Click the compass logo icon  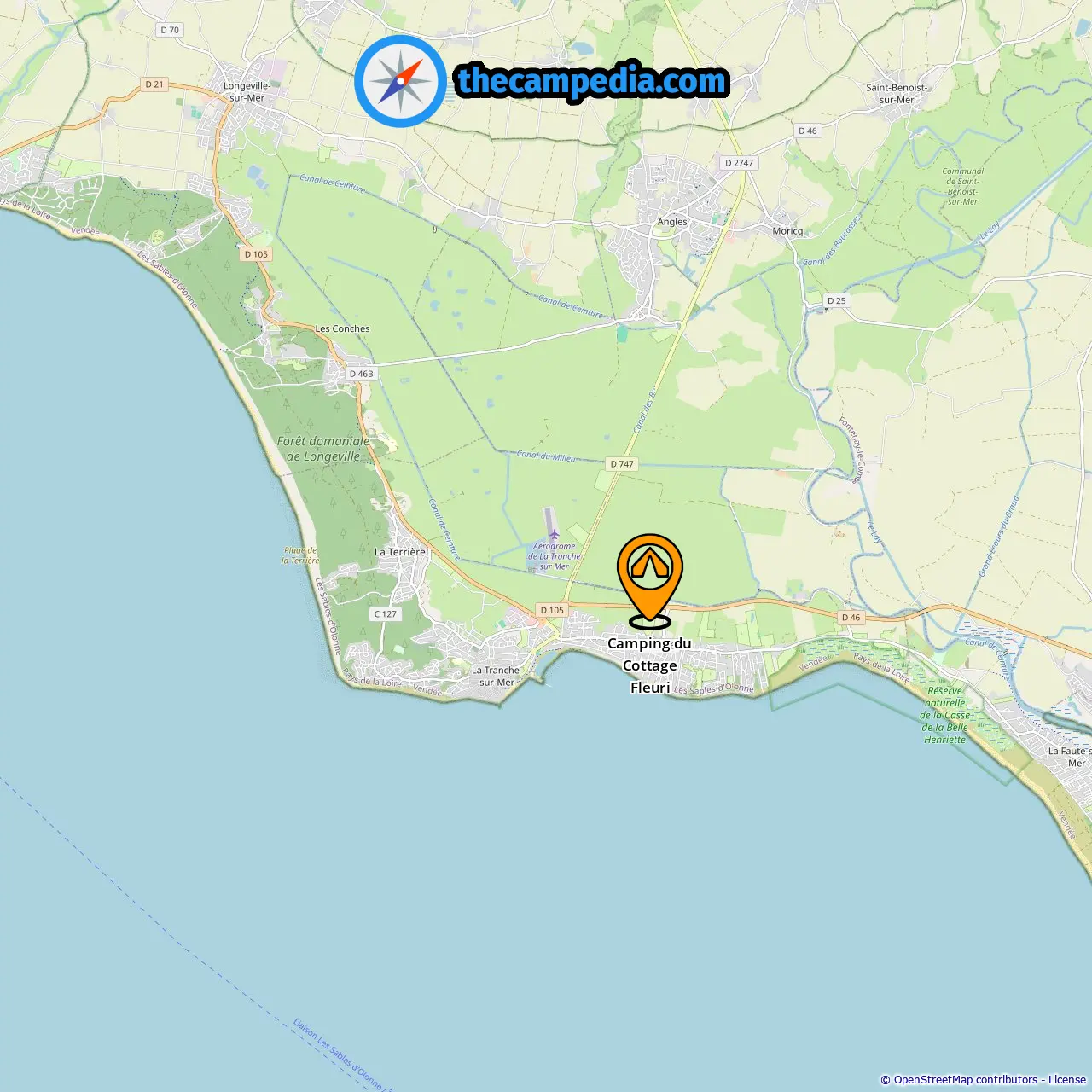pos(400,81)
